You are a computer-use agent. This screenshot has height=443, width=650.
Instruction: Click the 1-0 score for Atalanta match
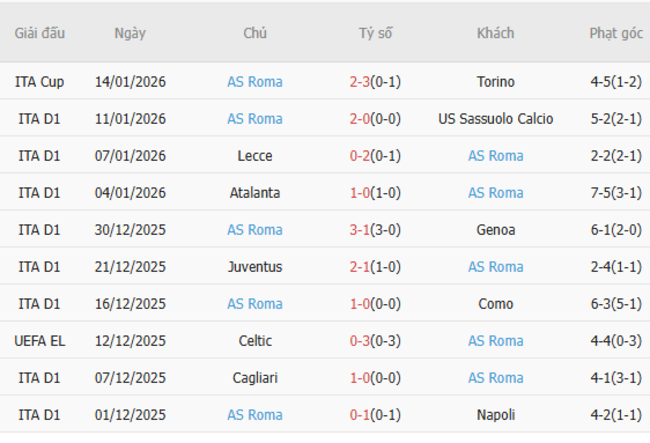coord(361,193)
